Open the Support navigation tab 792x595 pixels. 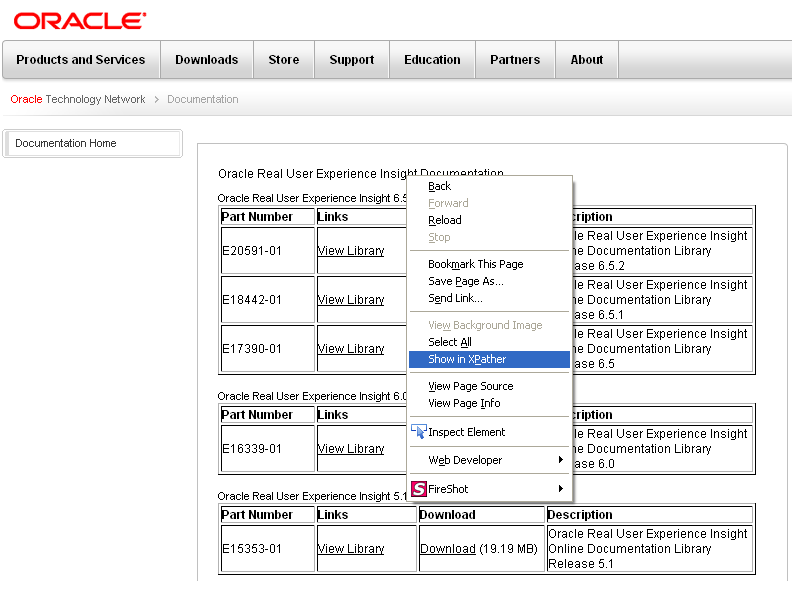352,60
